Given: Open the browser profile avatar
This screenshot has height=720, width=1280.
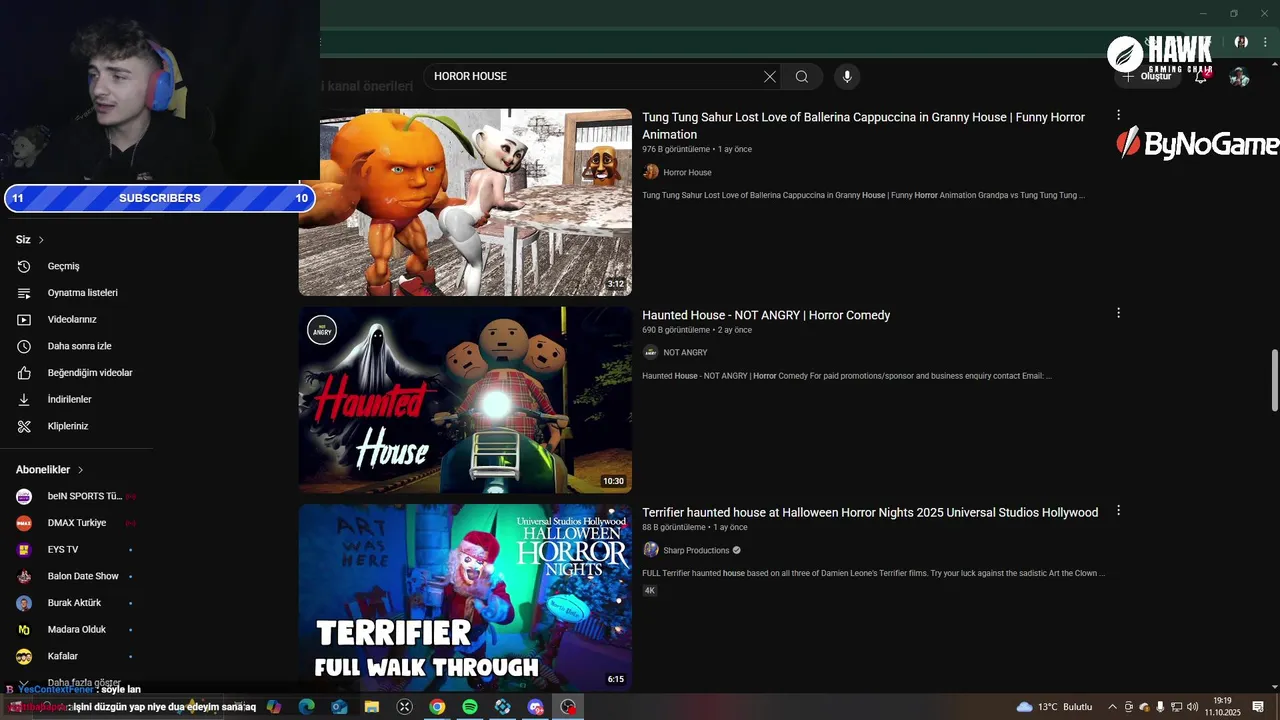Looking at the screenshot, I should [1241, 43].
